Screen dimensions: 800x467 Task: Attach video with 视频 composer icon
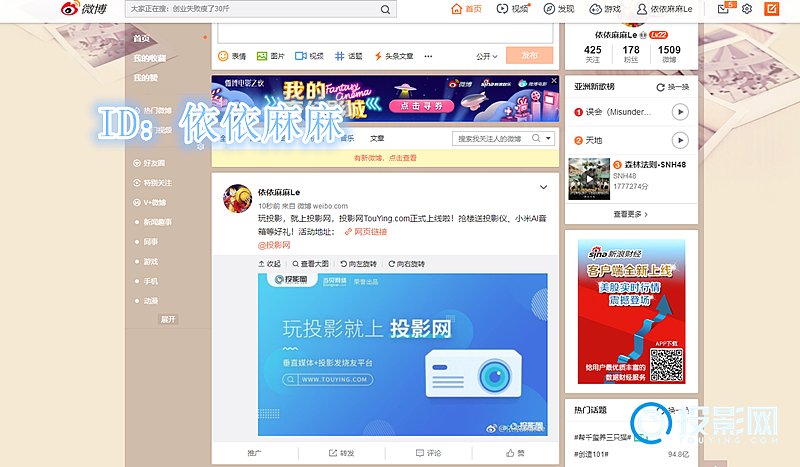tap(309, 56)
